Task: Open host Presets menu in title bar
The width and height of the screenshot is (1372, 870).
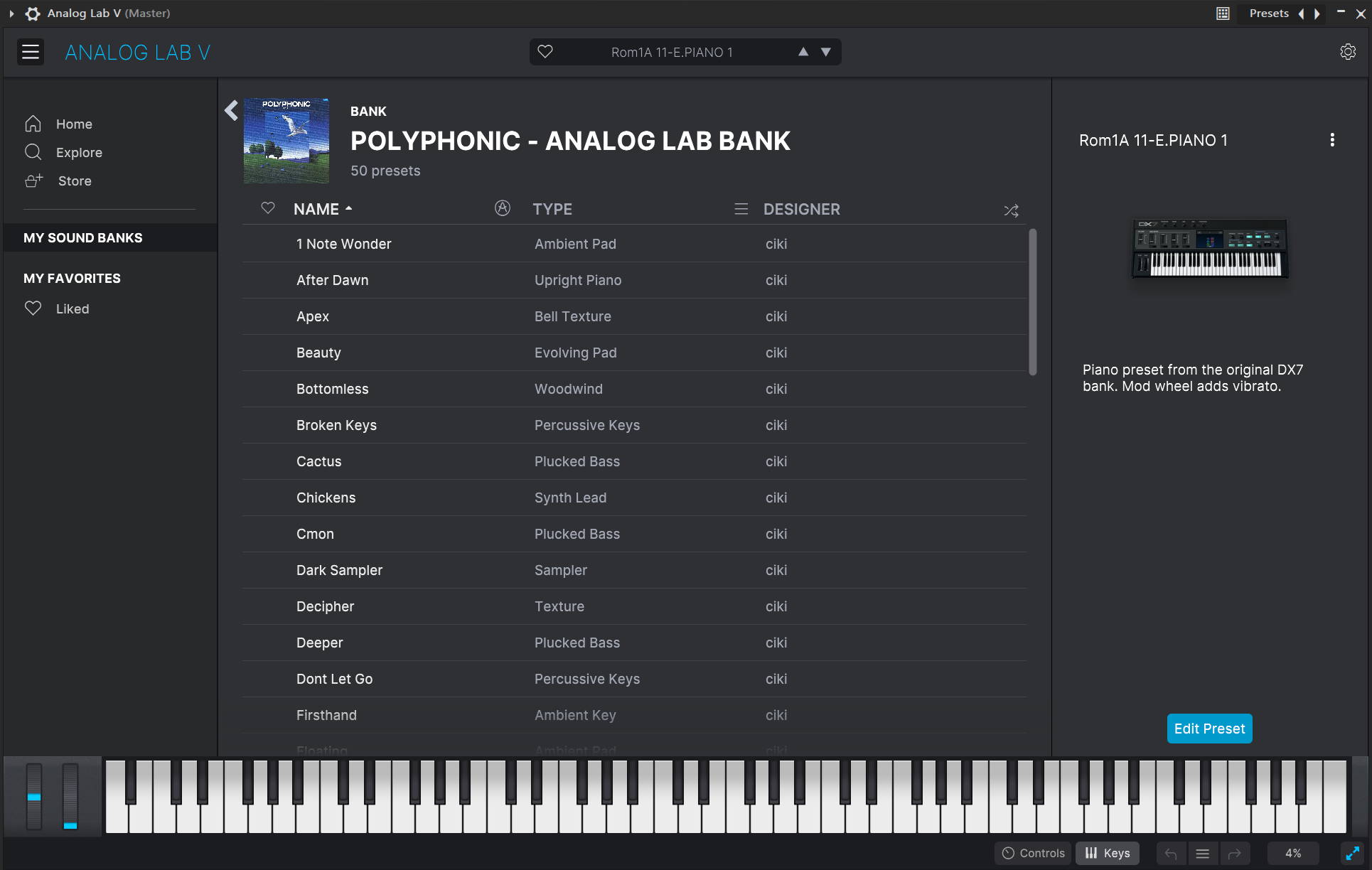Action: click(x=1269, y=14)
